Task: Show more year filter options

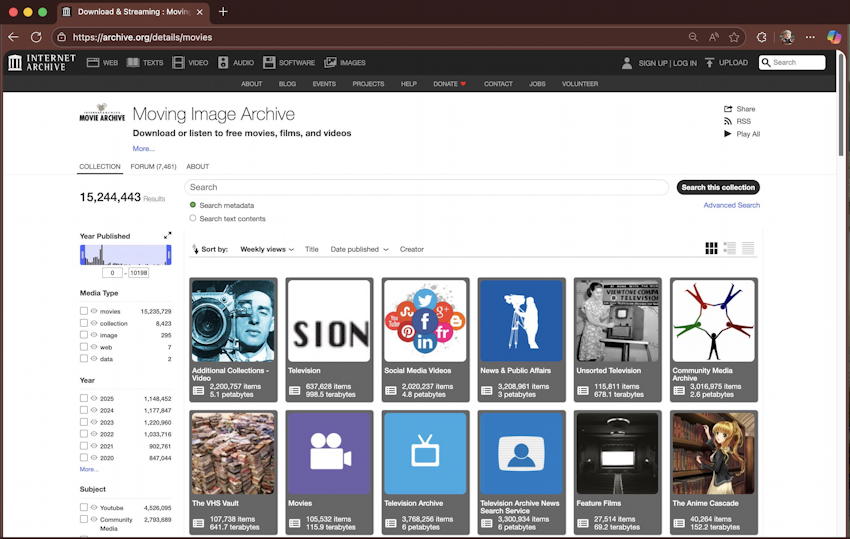Action: (88, 469)
